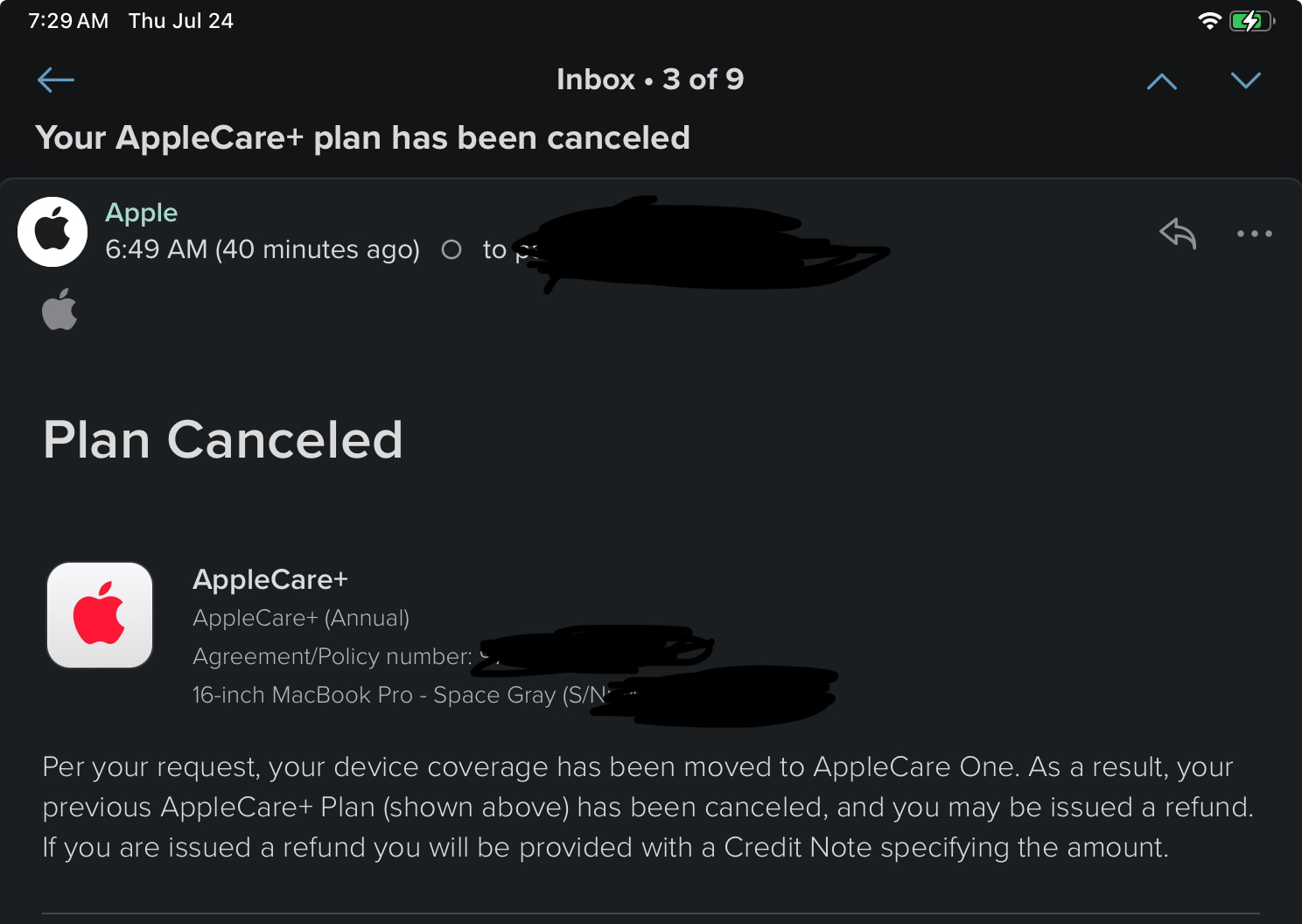Screen dimensions: 1302x924
Task: Tap the Apple sender name
Action: (142, 213)
